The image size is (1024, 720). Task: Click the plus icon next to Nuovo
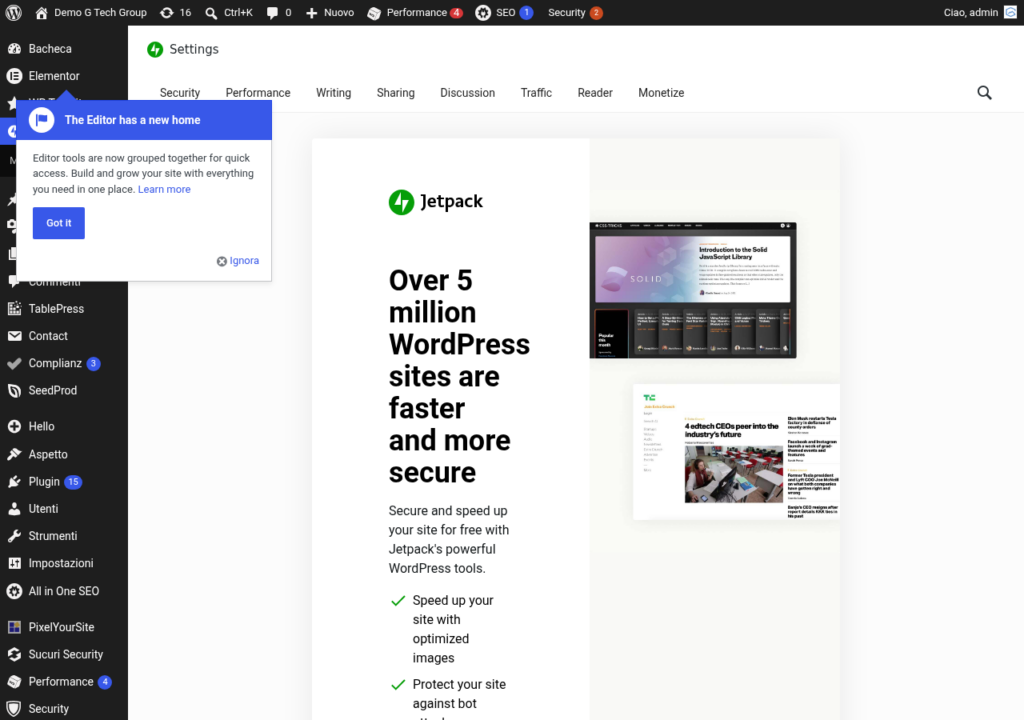tap(312, 13)
